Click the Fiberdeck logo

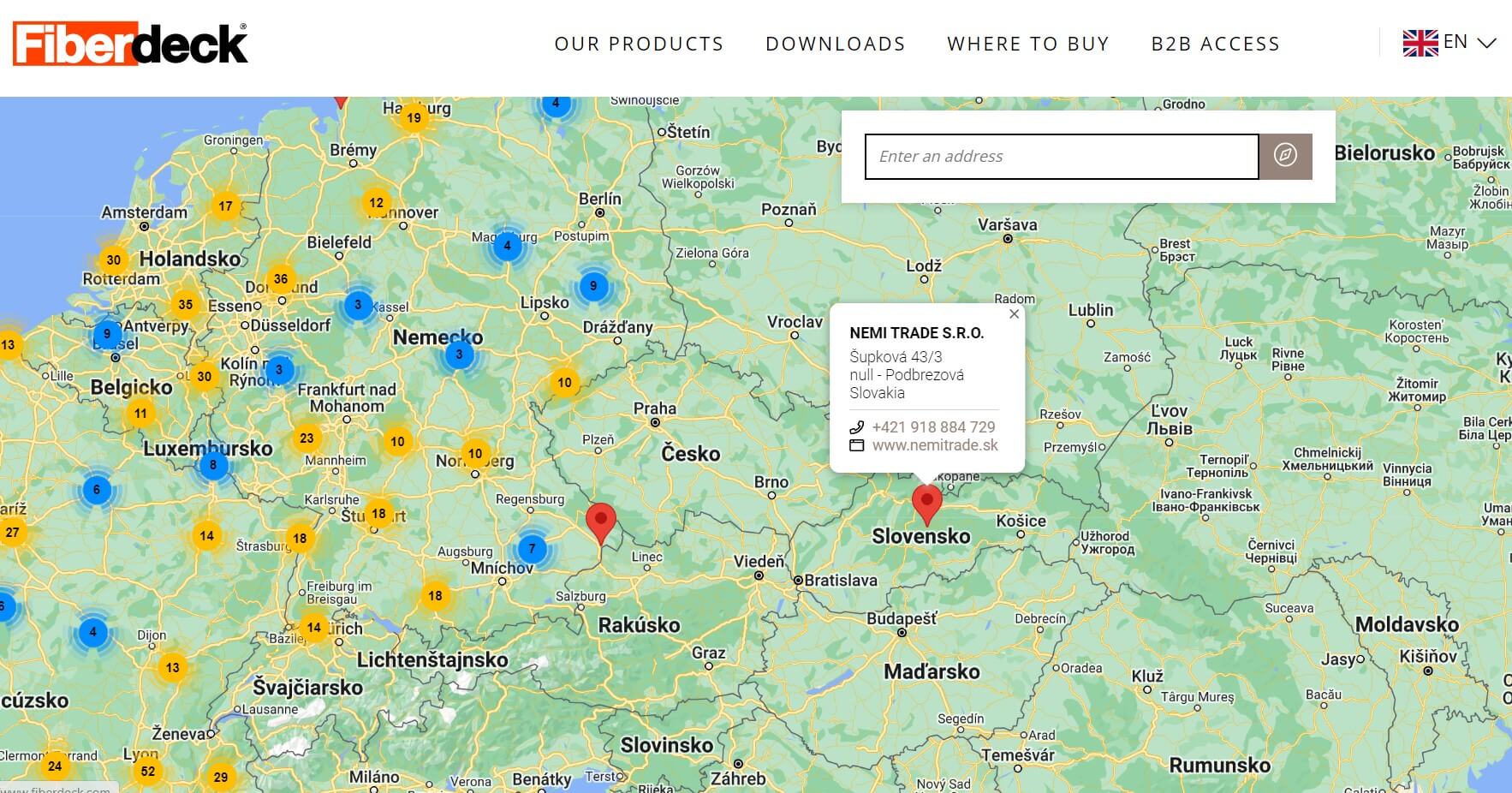tap(130, 44)
